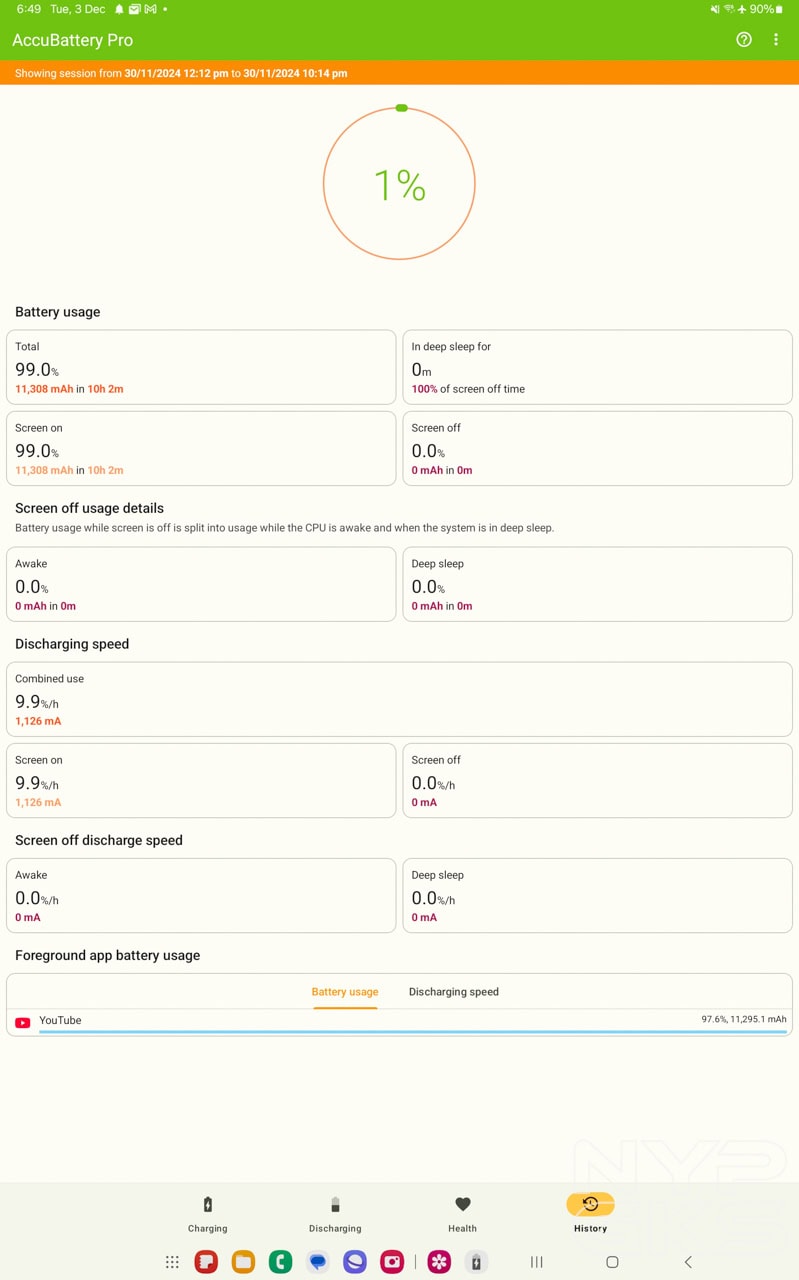Open the app drawer grid icon

point(172,1262)
